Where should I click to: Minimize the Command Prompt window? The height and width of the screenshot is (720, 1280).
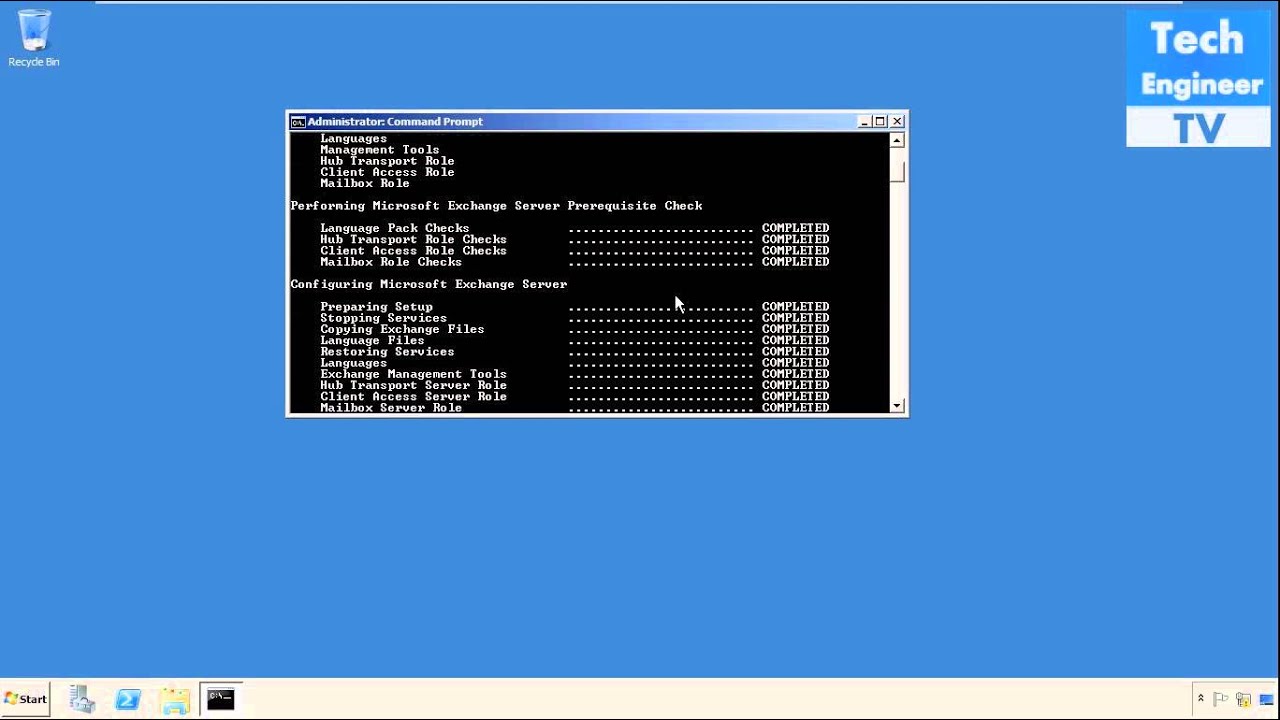point(864,121)
